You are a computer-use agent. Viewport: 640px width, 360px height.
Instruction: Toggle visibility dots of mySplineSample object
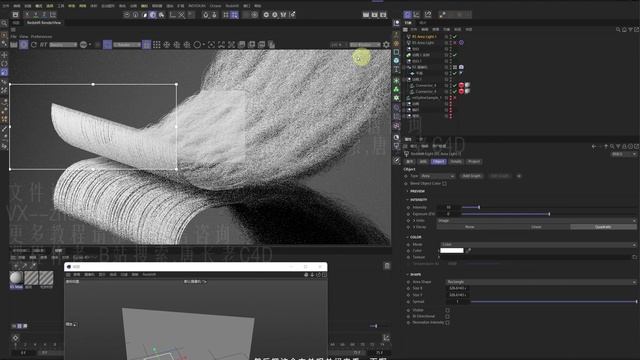[x=451, y=98]
